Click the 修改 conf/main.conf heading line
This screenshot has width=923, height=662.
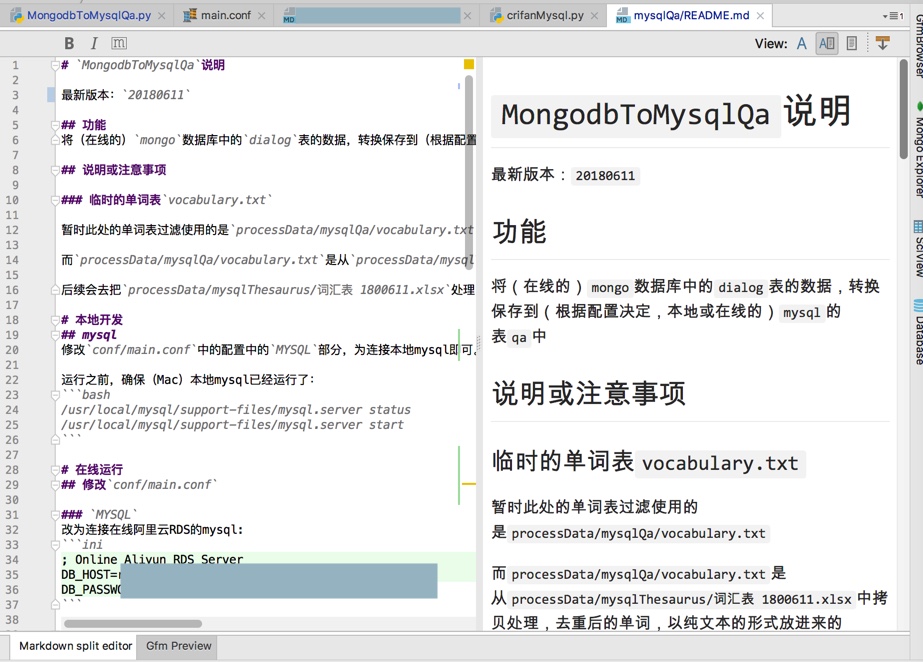pos(139,485)
